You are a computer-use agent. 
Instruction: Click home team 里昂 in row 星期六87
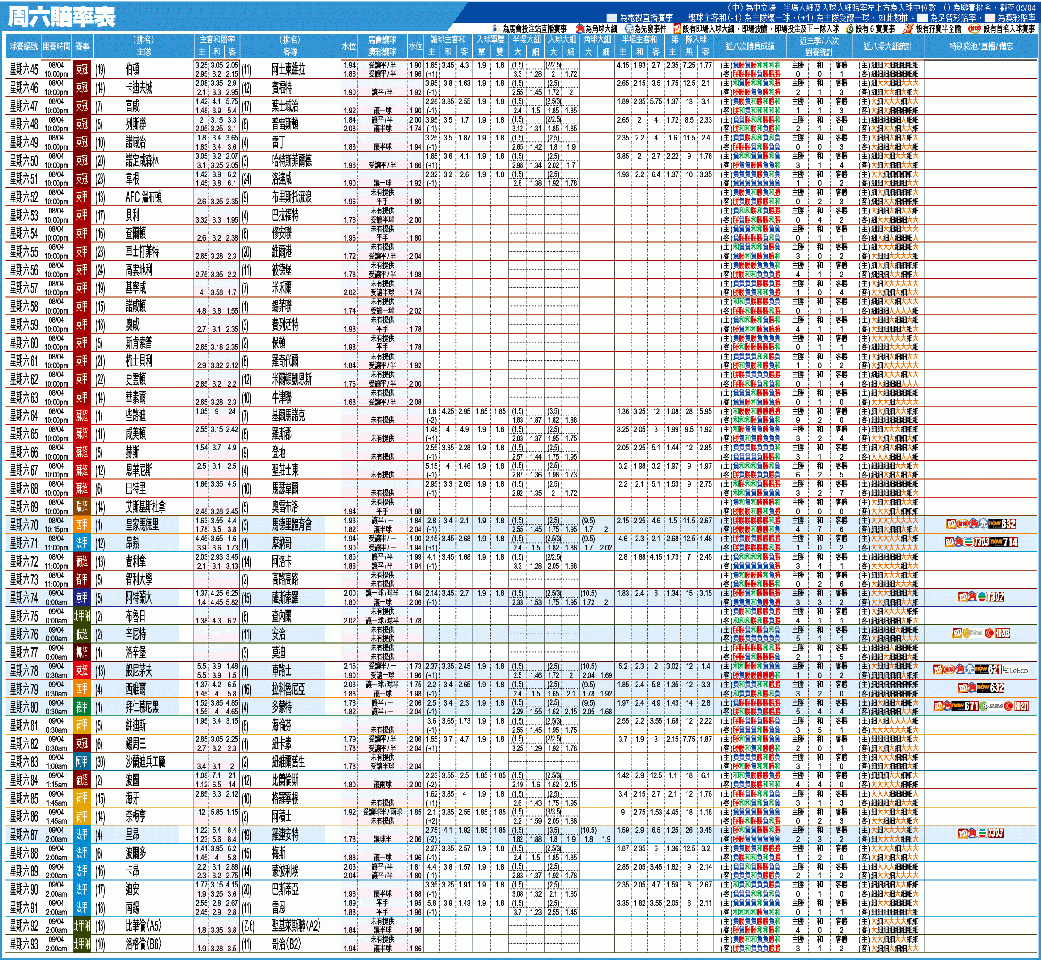pyautogui.click(x=132, y=834)
